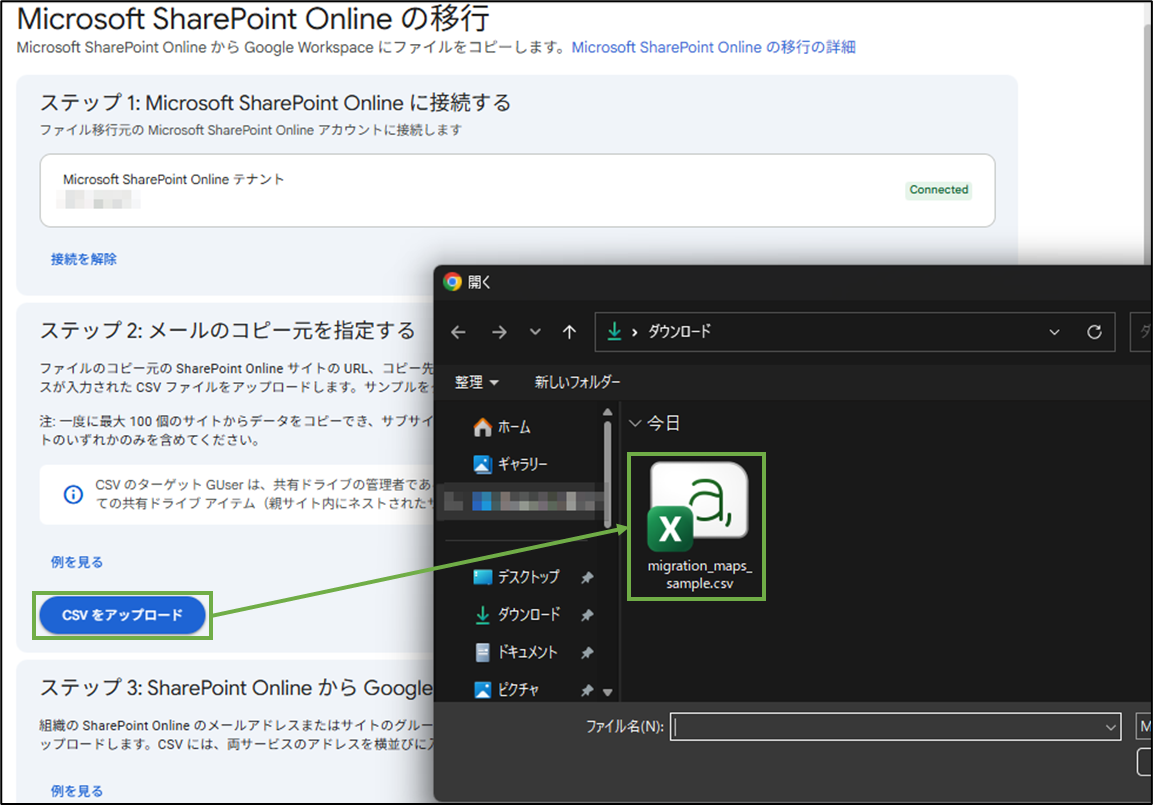Click the pin icon beside ダウンロード
The width and height of the screenshot is (1153, 805).
pos(587,615)
